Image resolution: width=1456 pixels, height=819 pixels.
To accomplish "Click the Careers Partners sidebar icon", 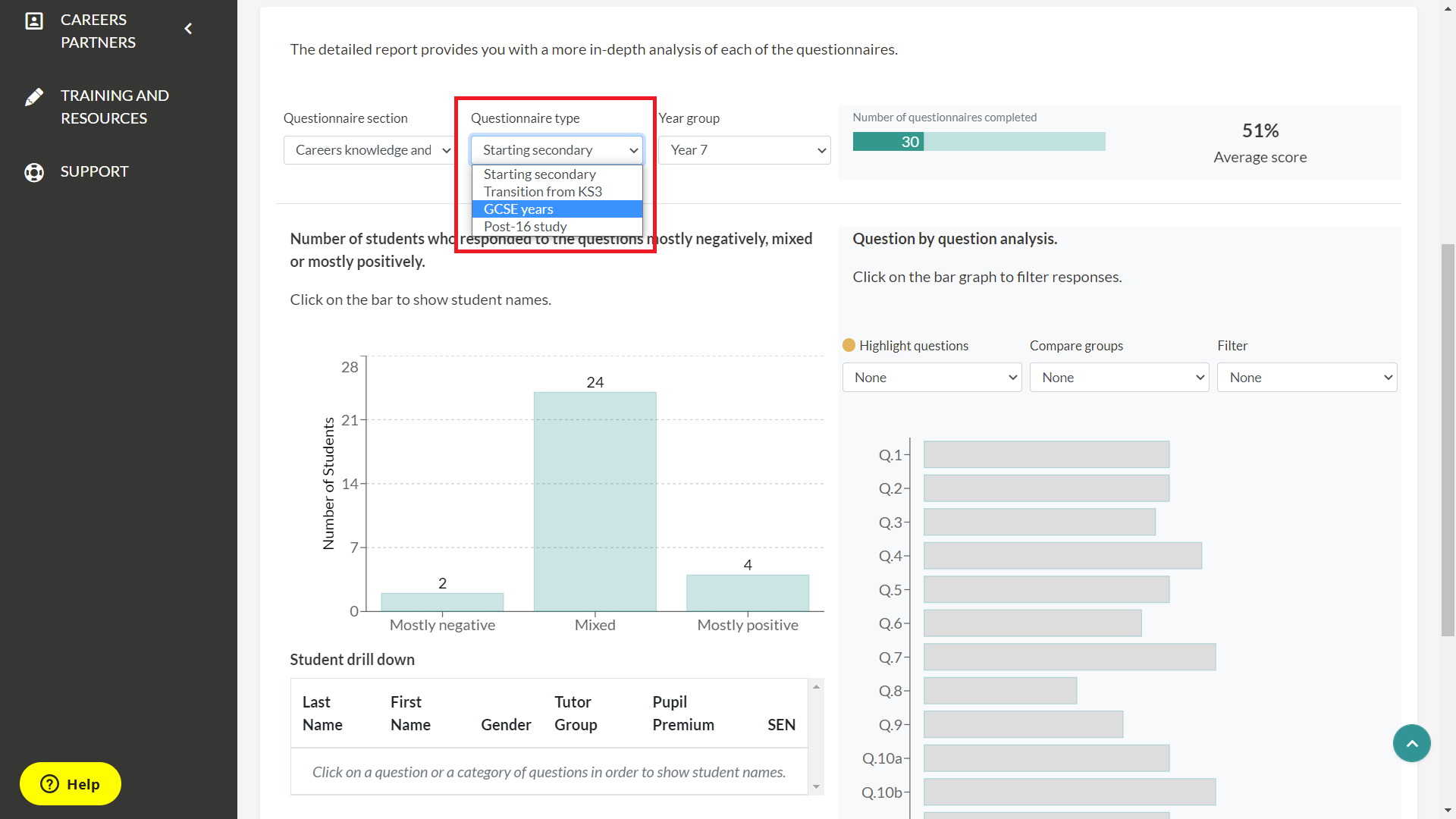I will 34,21.
